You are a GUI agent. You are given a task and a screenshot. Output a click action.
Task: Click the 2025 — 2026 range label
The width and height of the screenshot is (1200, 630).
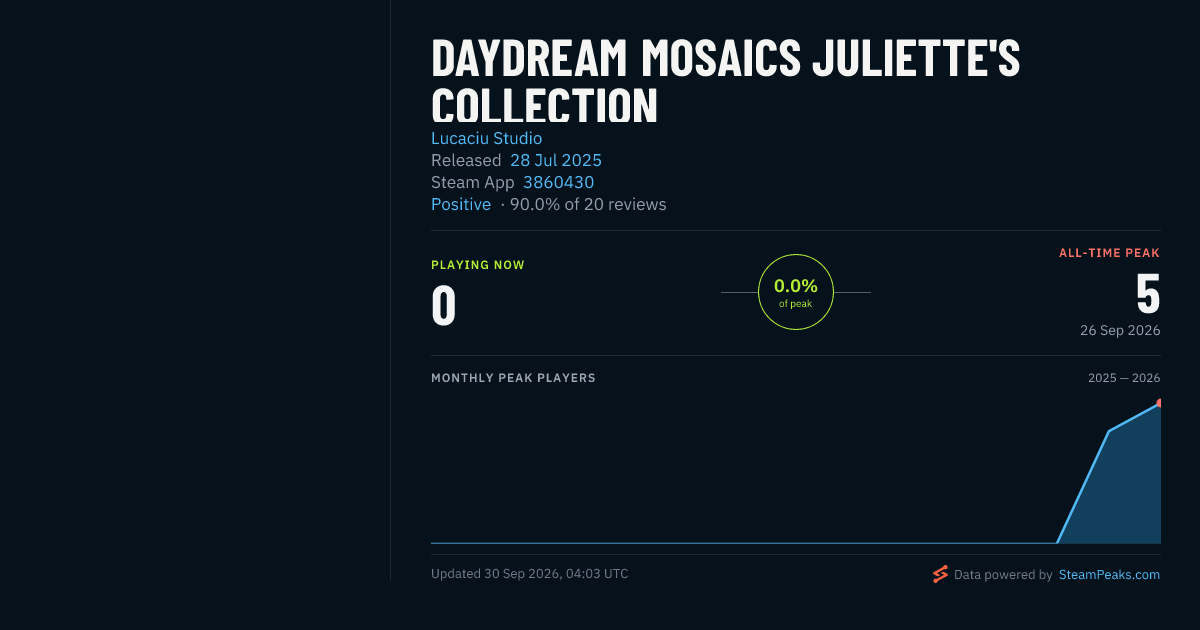click(x=1124, y=378)
